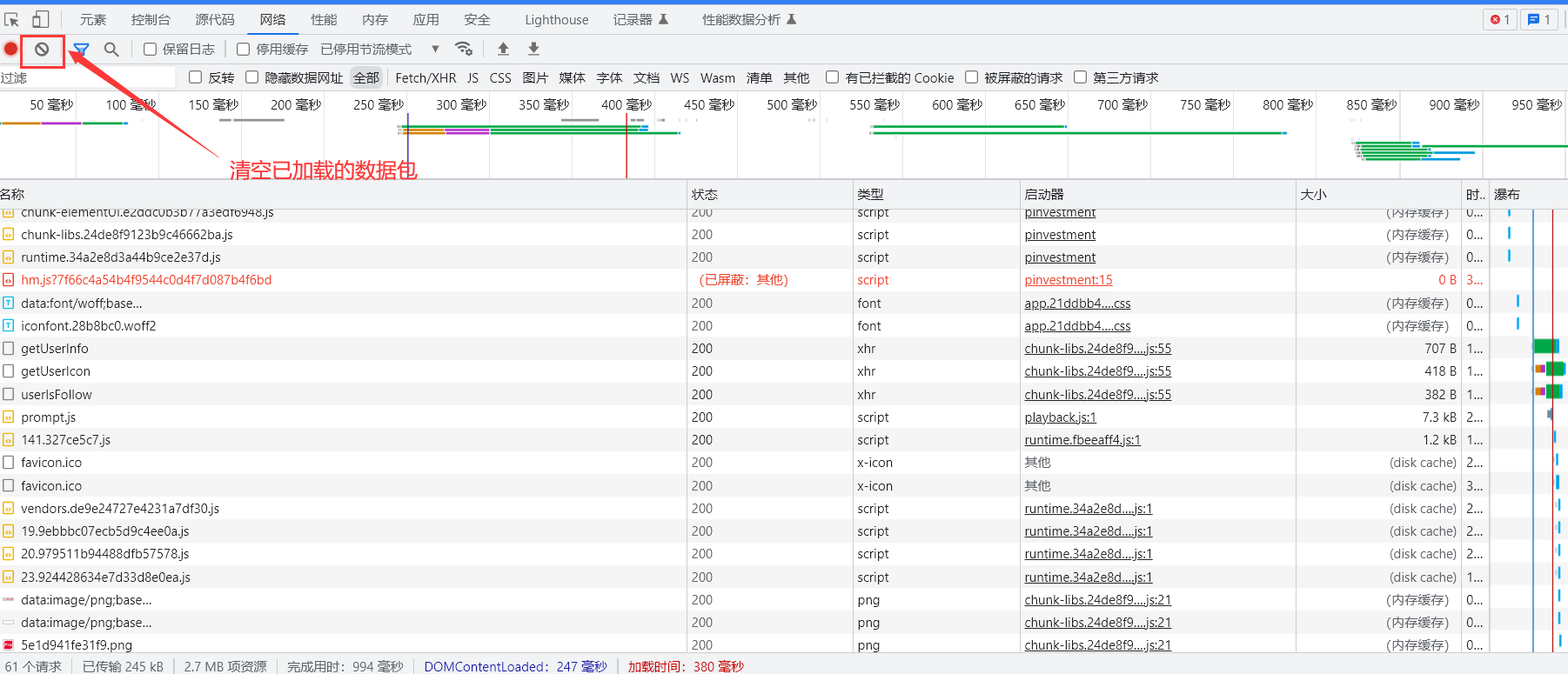Image resolution: width=1568 pixels, height=674 pixels.
Task: Sort by the 瀑布 waterfall column
Action: 1529,194
